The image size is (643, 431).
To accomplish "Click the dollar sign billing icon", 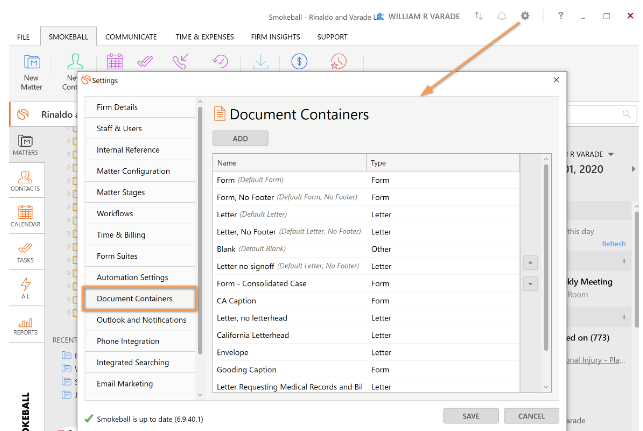I will coord(299,62).
